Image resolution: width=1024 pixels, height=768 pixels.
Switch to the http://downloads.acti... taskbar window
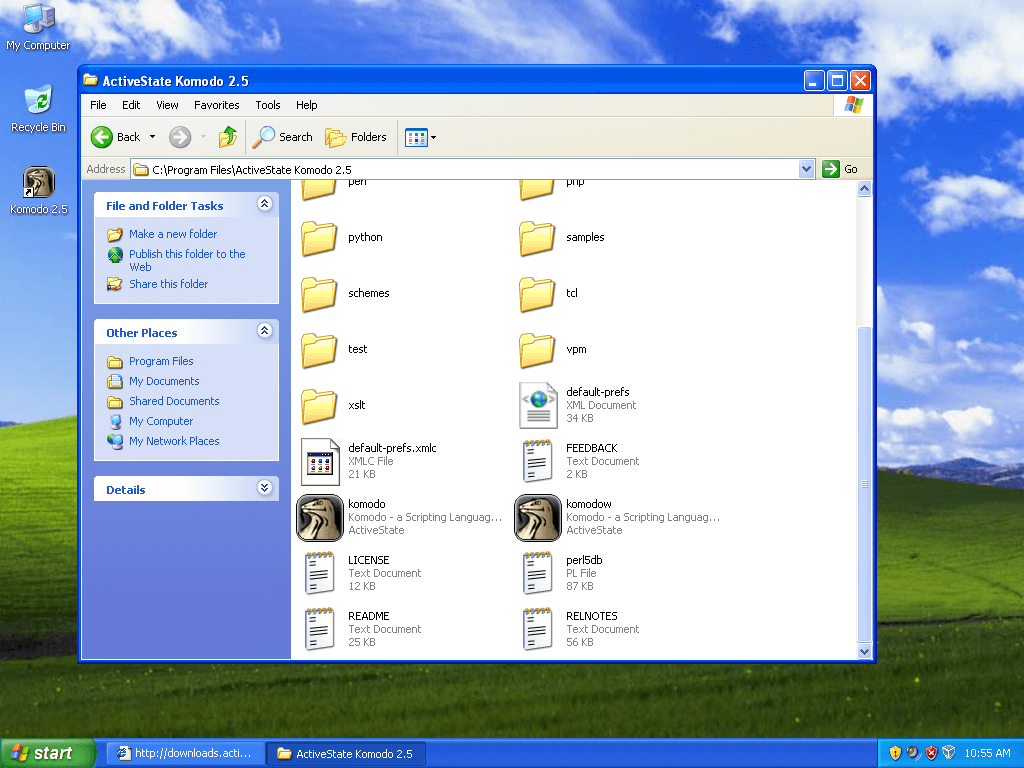pyautogui.click(x=185, y=753)
